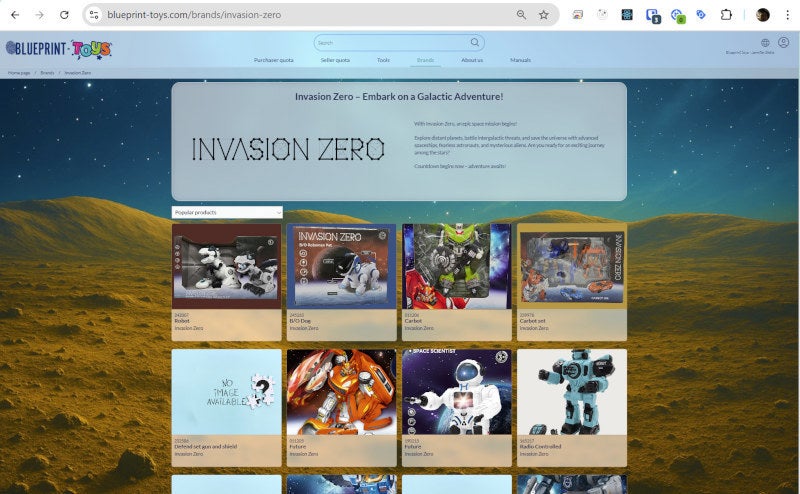Click the Home page breadcrumb link
Viewport: 800px width, 494px height.
pyautogui.click(x=19, y=73)
